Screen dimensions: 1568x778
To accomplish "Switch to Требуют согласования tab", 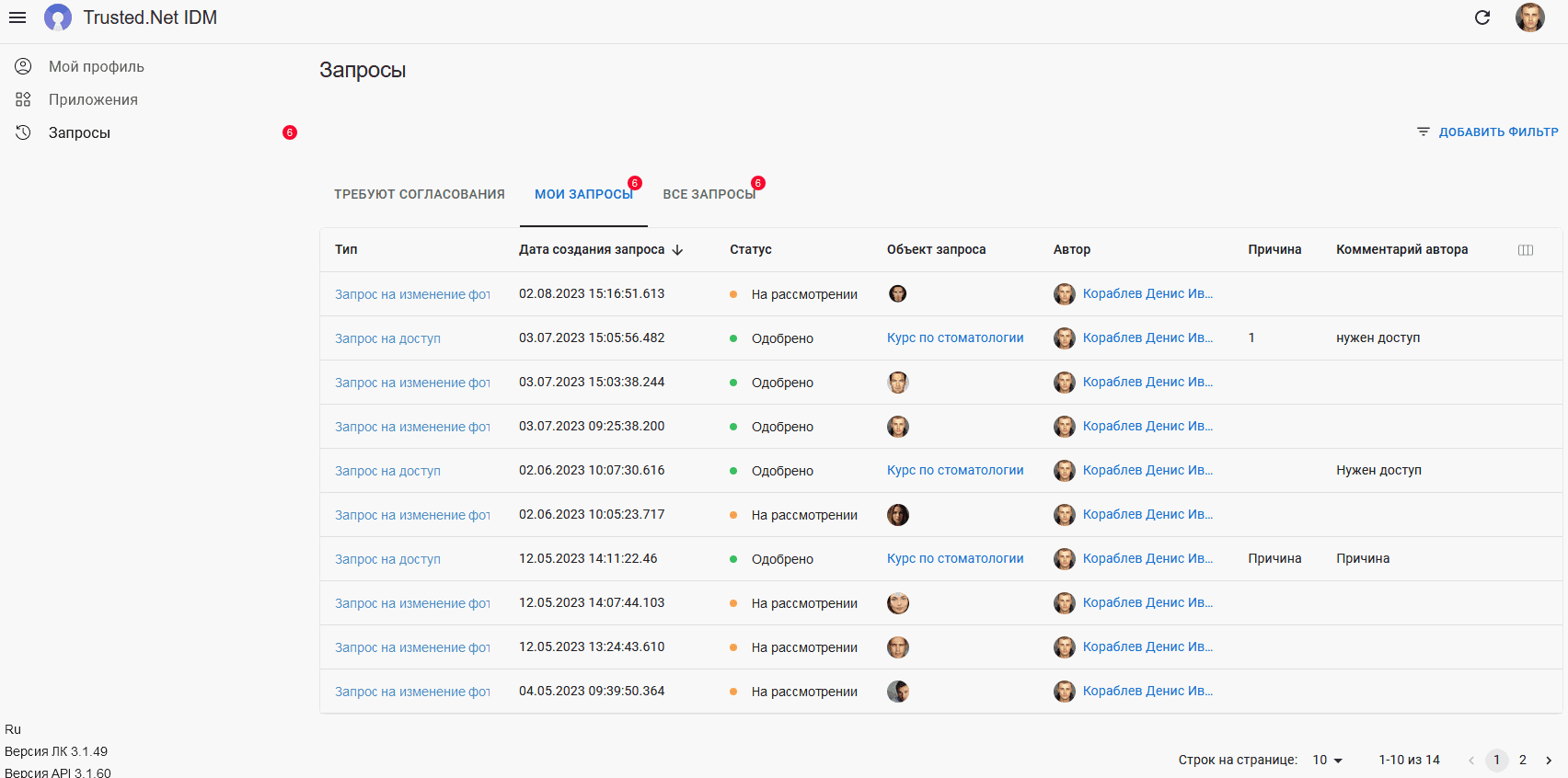I will pos(420,194).
